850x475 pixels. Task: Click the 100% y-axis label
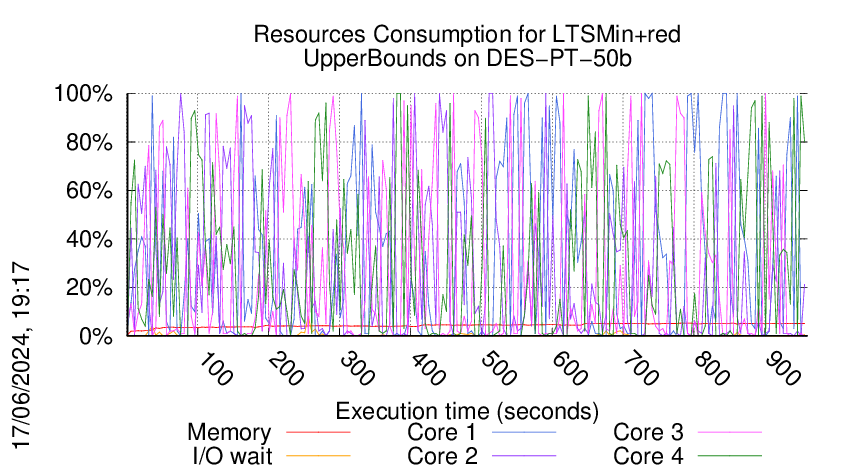pos(83,94)
